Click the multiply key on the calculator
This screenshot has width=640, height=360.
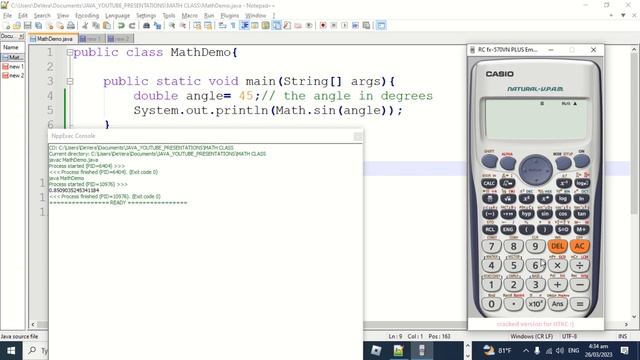pos(558,266)
